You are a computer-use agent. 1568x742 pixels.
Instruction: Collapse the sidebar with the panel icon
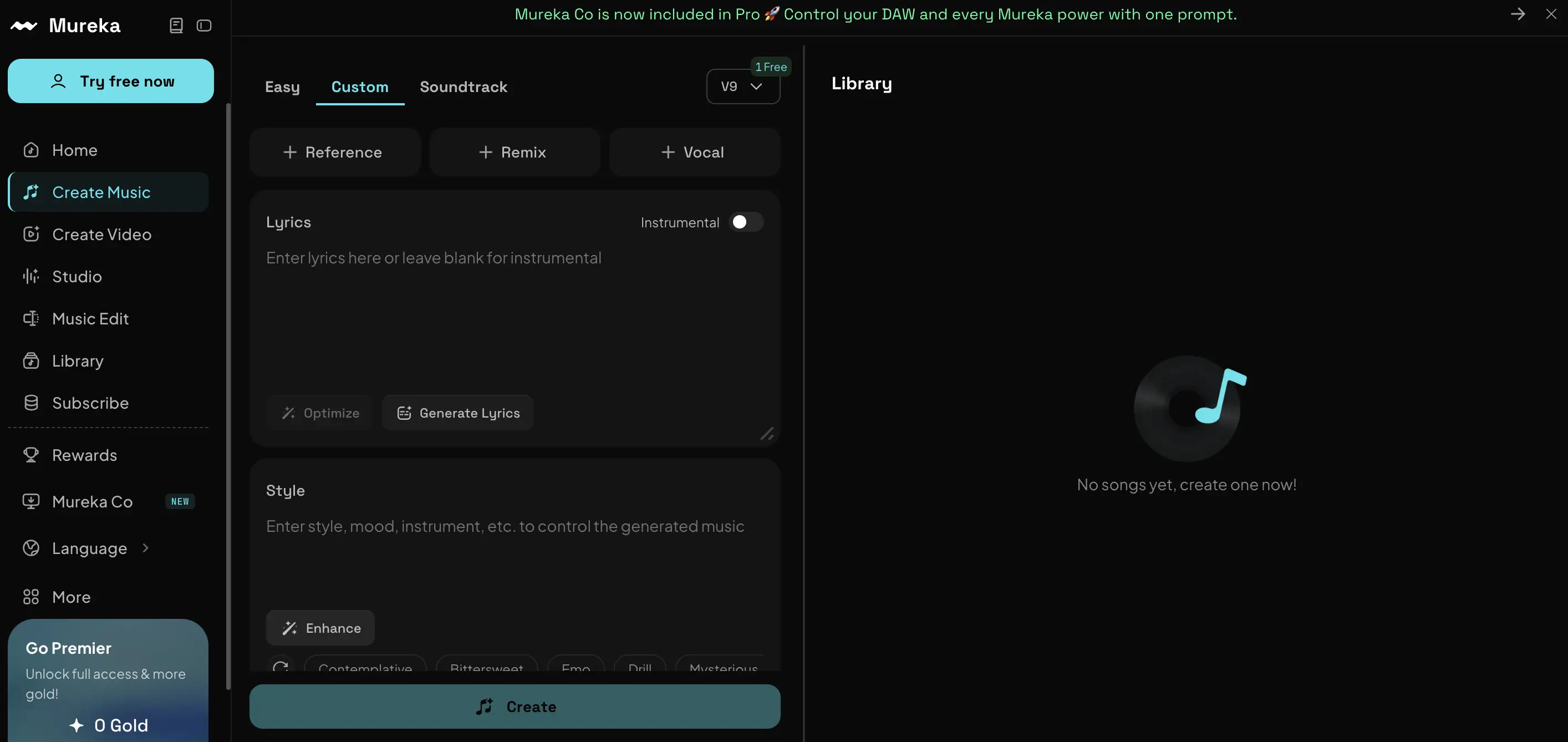[x=204, y=26]
